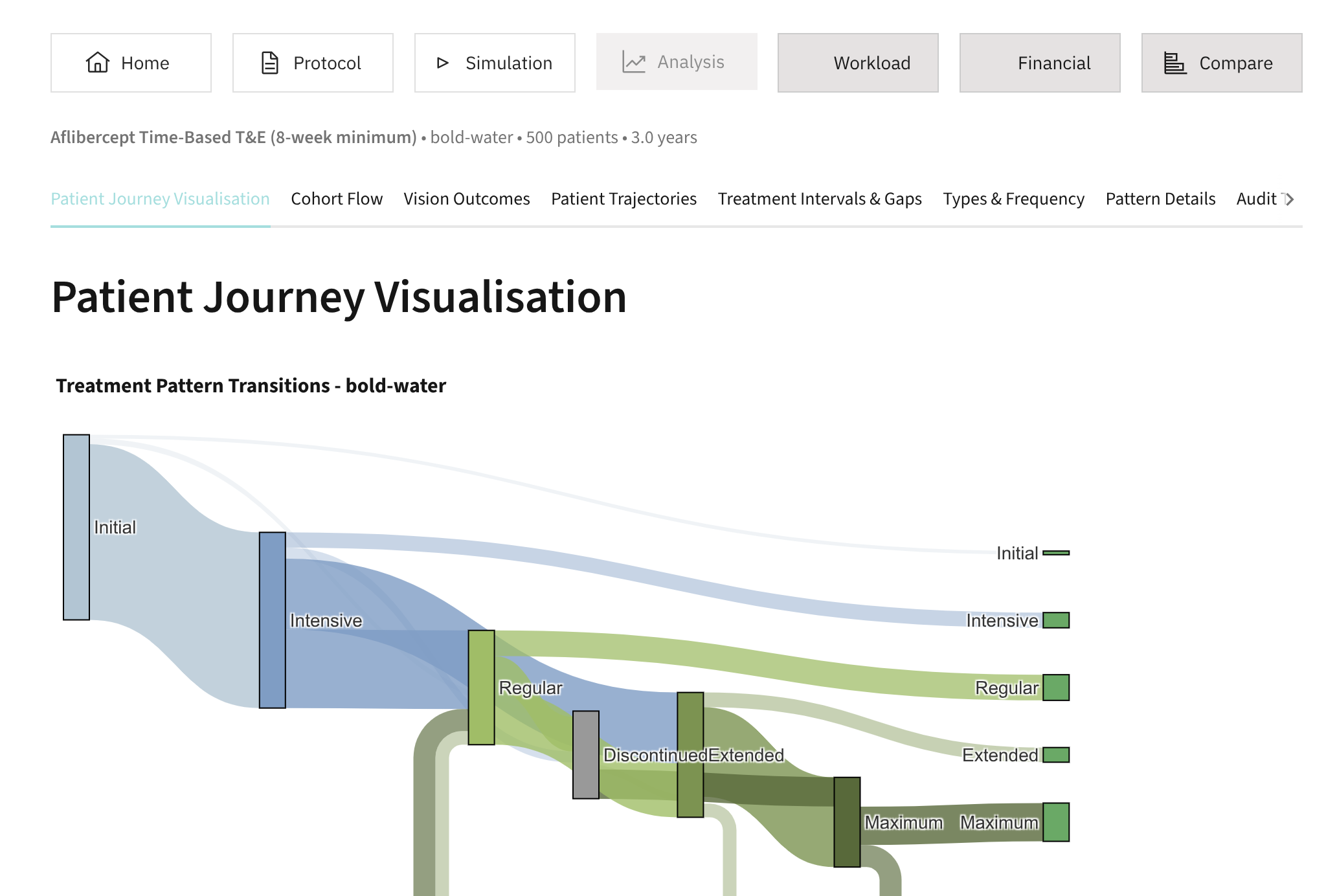
Task: Click the Simulation play triangle icon
Action: tap(443, 63)
